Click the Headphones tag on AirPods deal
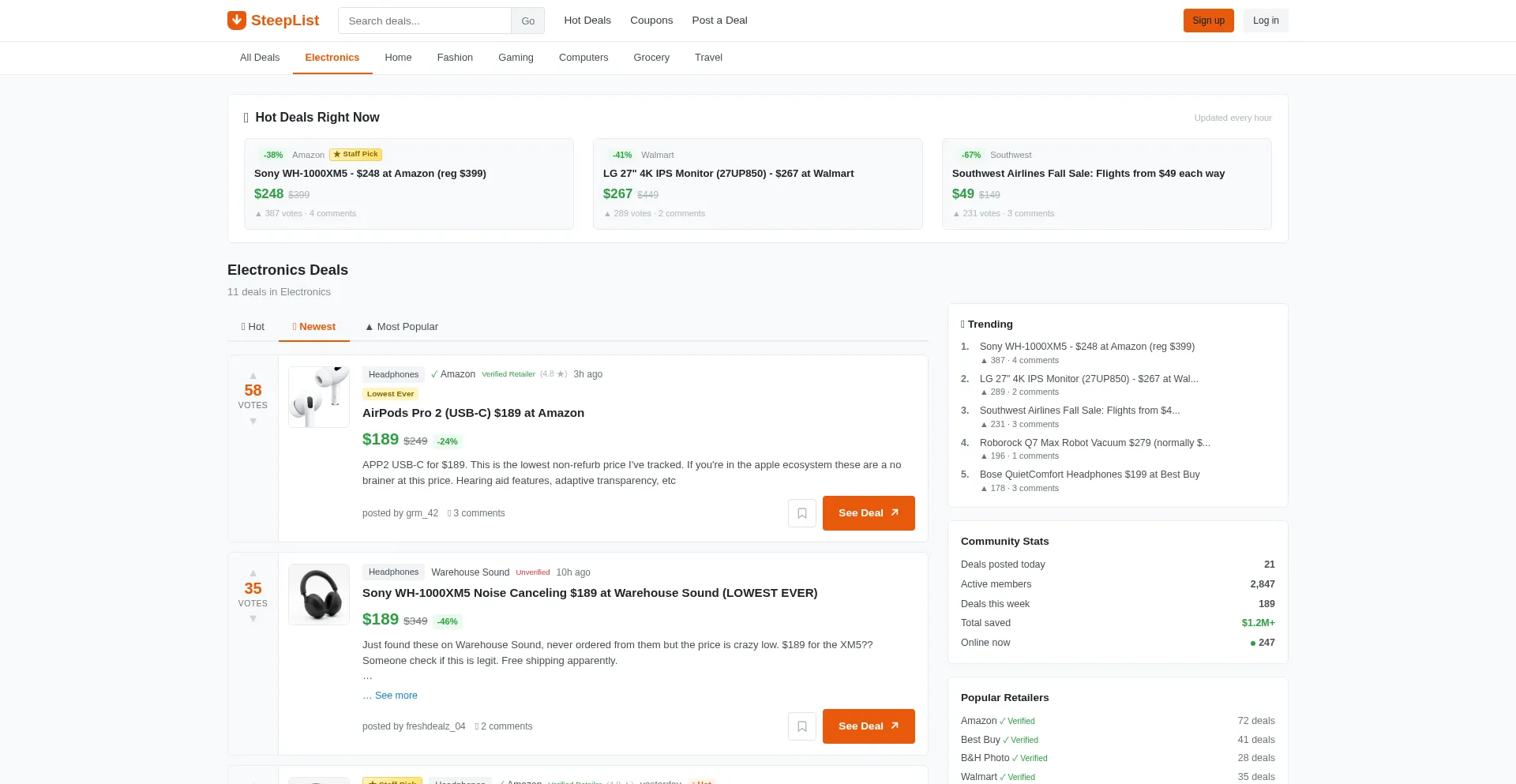 393,374
